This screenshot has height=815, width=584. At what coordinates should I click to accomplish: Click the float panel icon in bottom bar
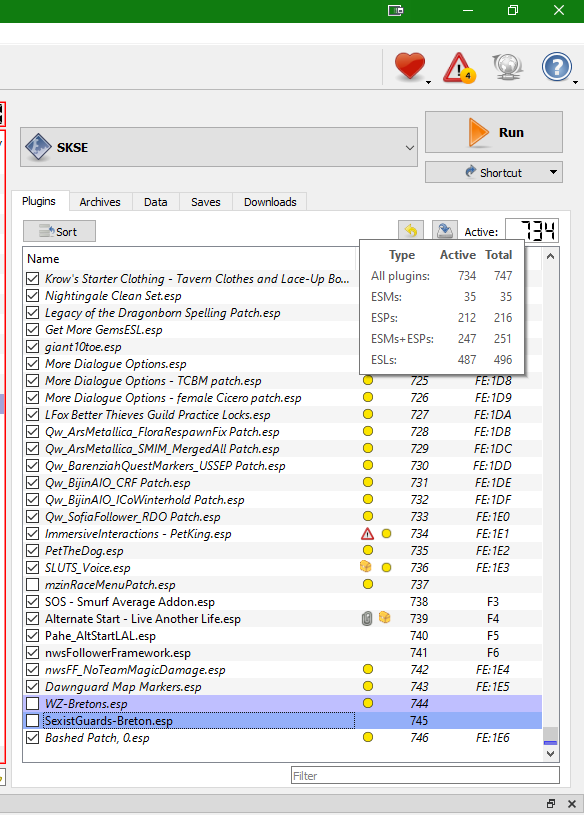point(551,804)
